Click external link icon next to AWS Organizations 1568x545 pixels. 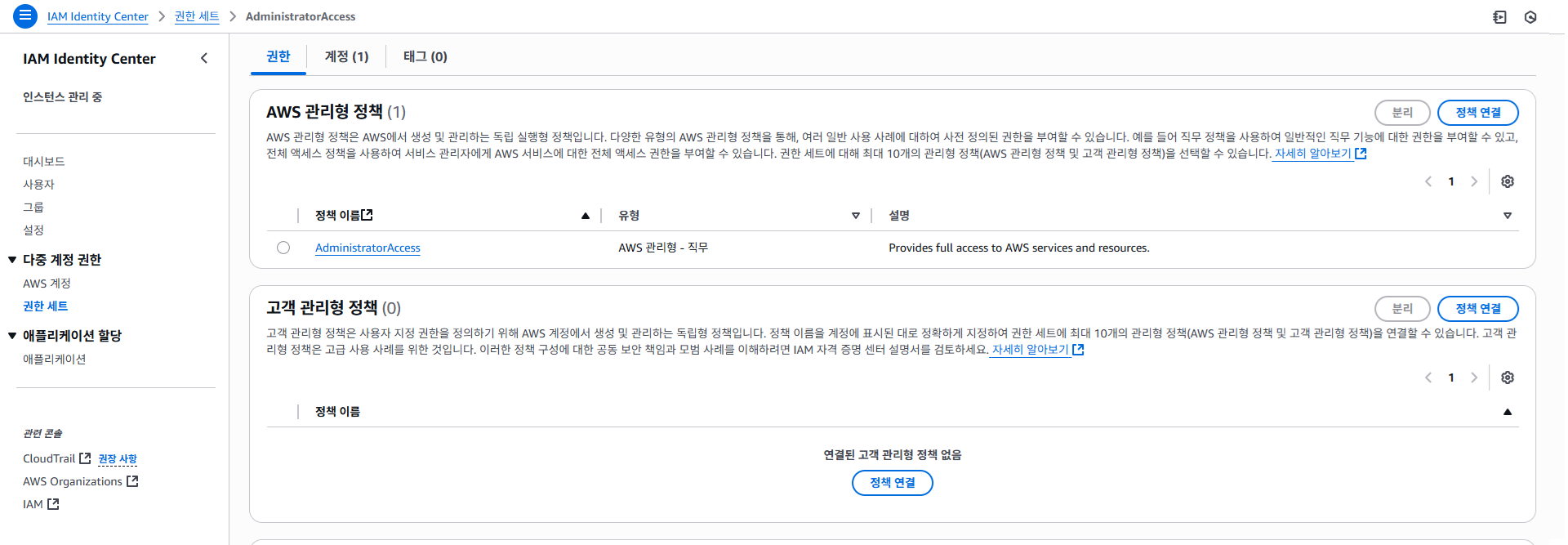tap(132, 481)
